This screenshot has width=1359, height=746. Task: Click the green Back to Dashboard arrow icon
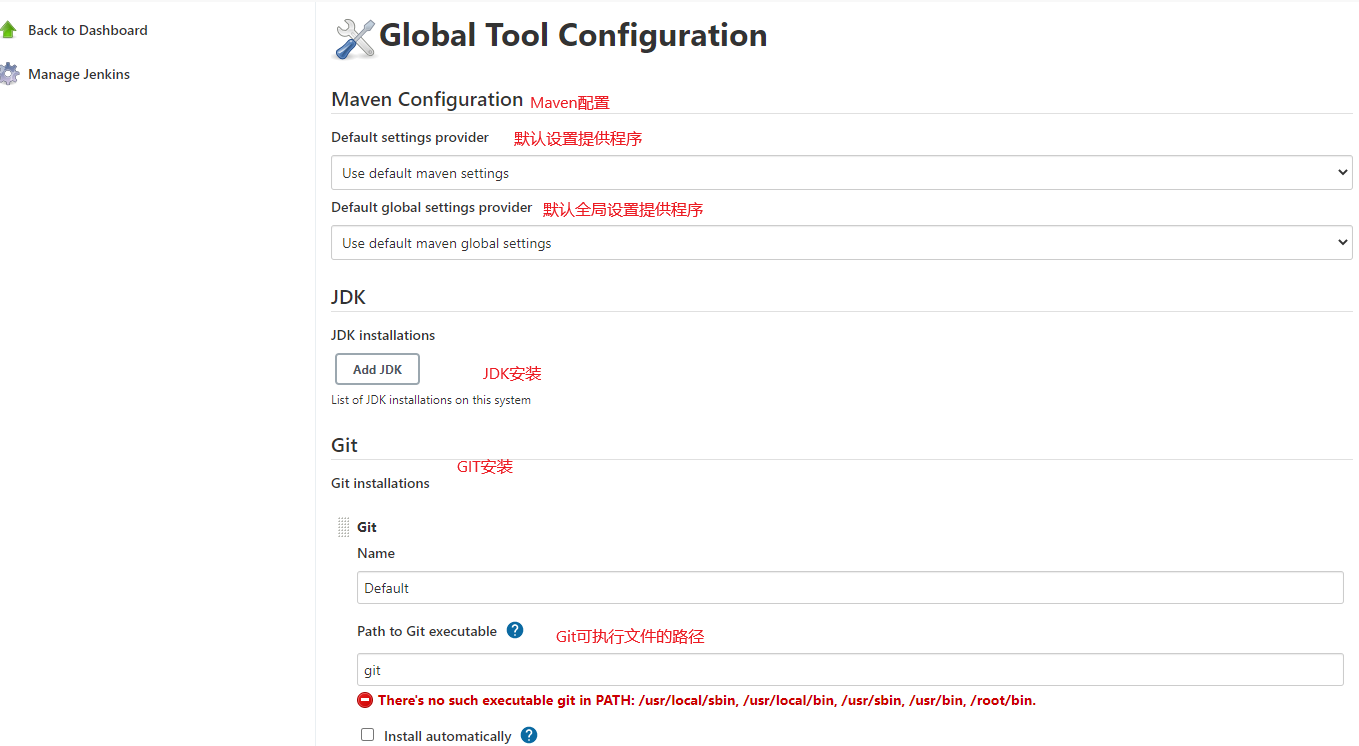11,29
